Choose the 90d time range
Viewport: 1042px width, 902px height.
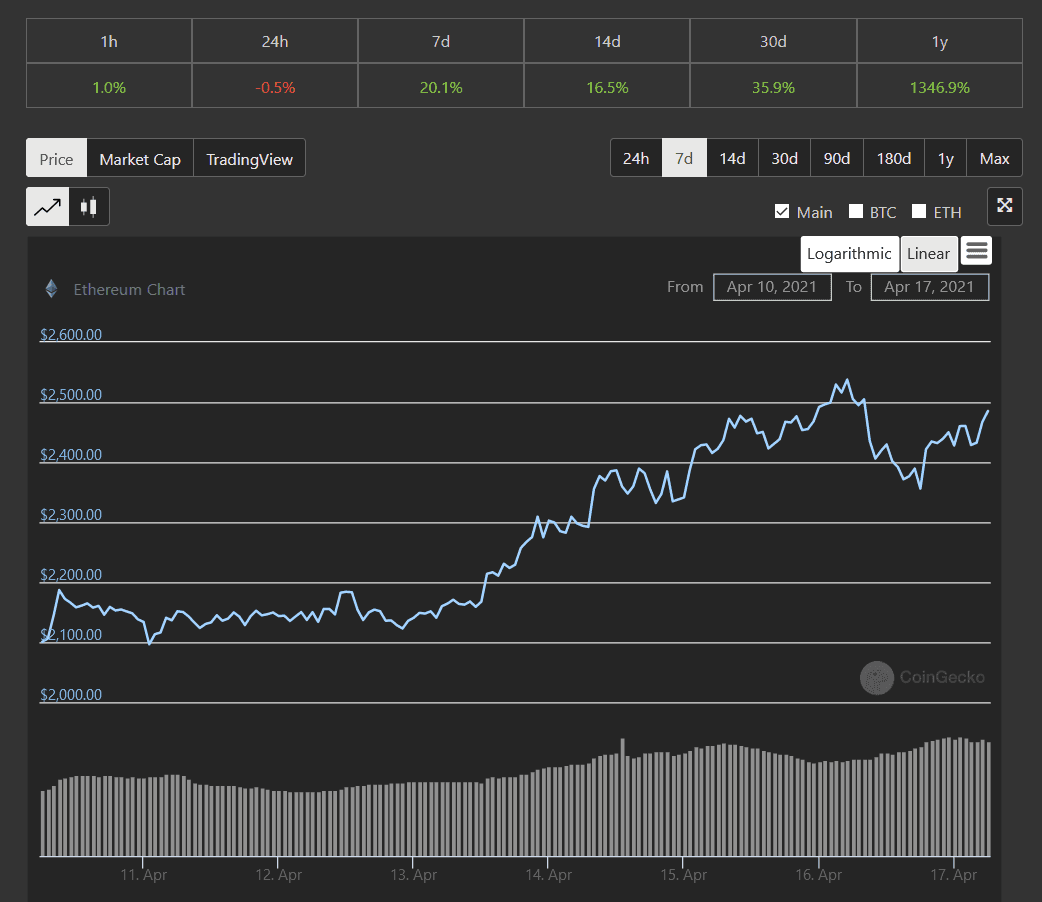click(x=836, y=158)
